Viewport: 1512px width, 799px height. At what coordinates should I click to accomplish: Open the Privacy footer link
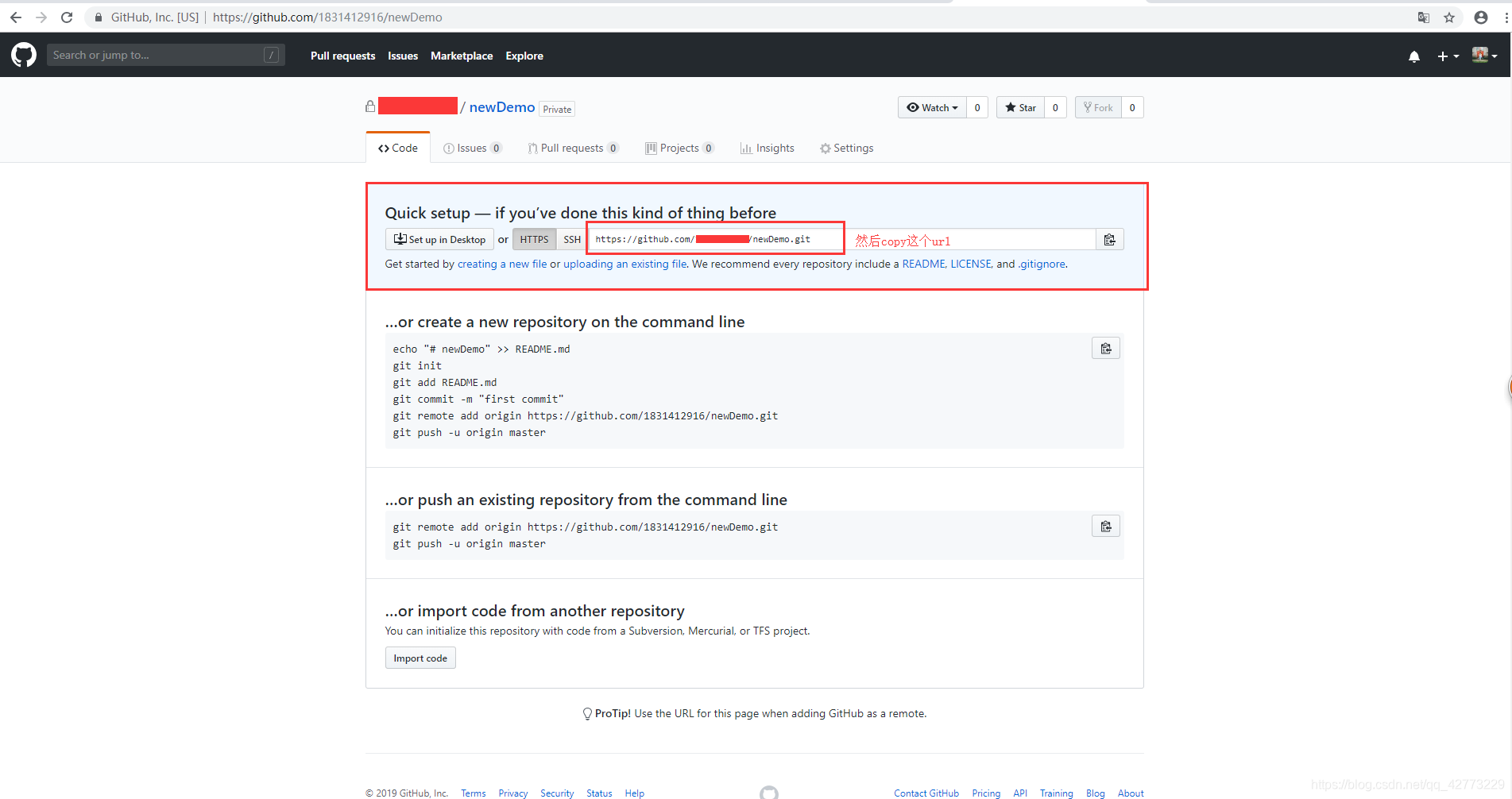click(512, 793)
